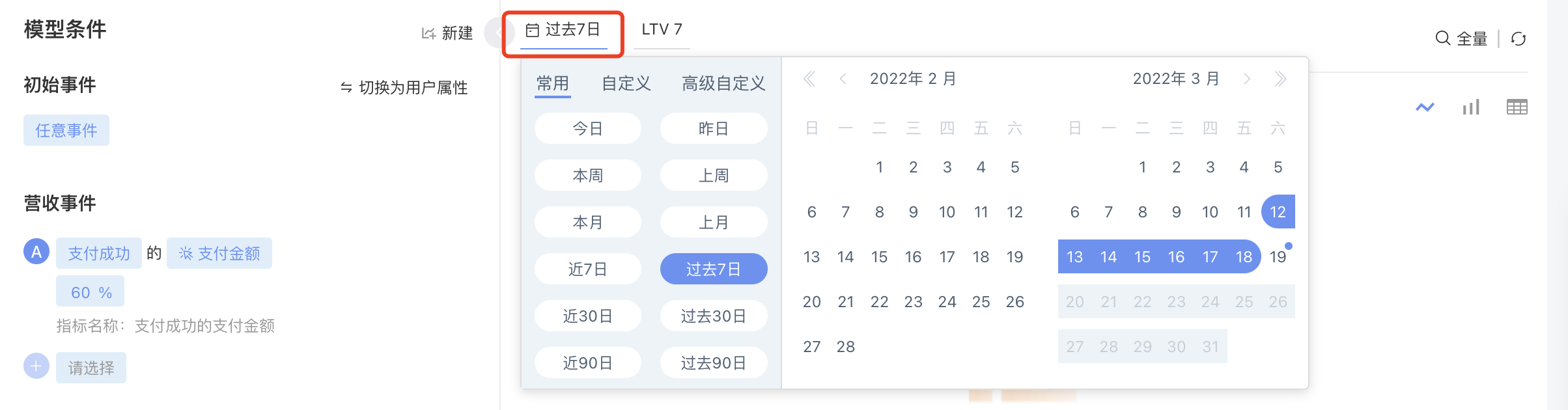The image size is (1568, 410).
Task: Switch to table view icon
Action: pos(1517,107)
